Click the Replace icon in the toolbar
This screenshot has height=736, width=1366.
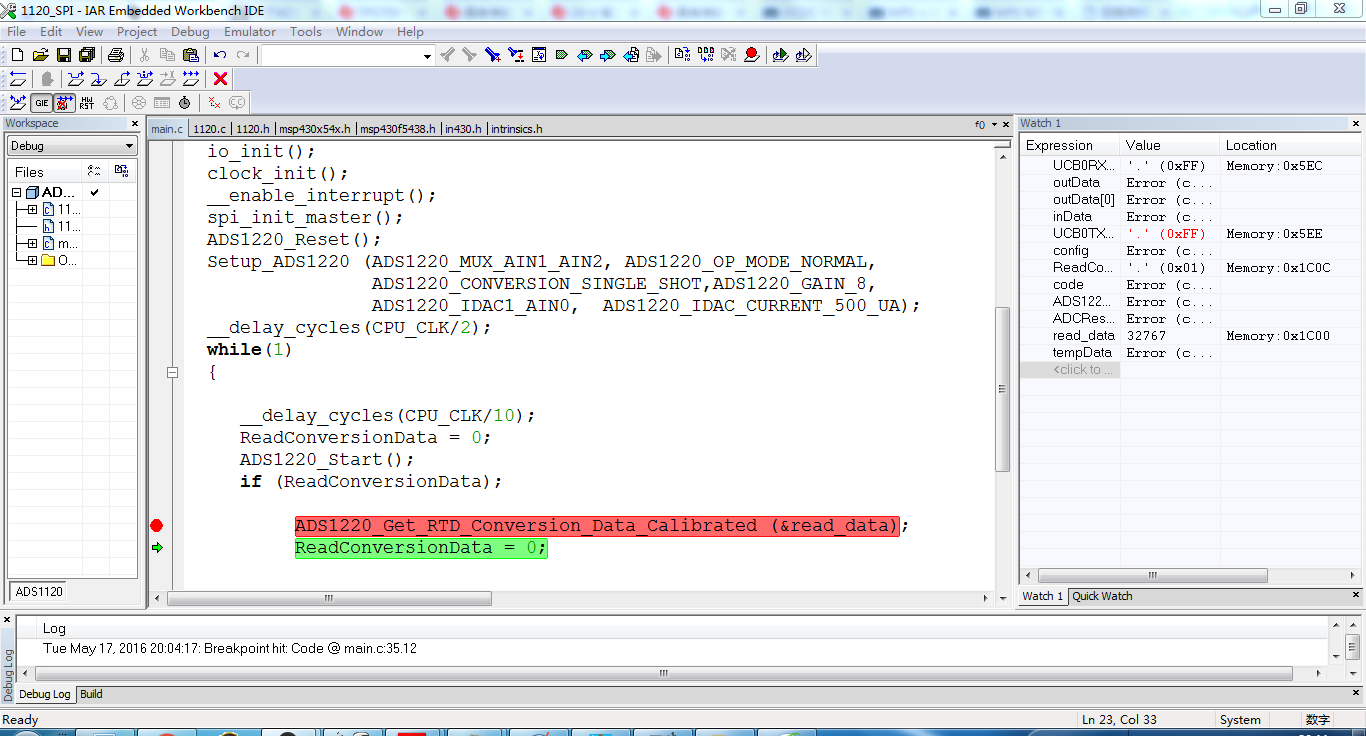[x=516, y=55]
